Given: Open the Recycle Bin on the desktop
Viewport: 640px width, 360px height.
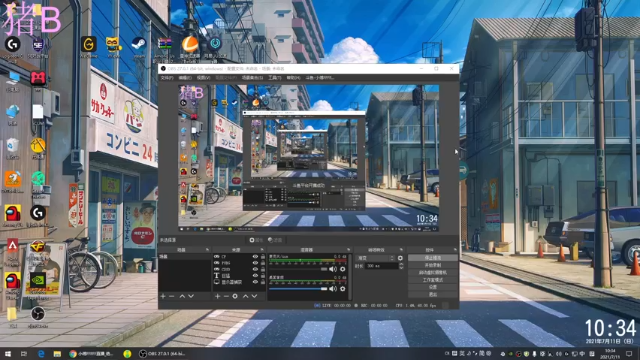Looking at the screenshot, I should (x=12, y=148).
